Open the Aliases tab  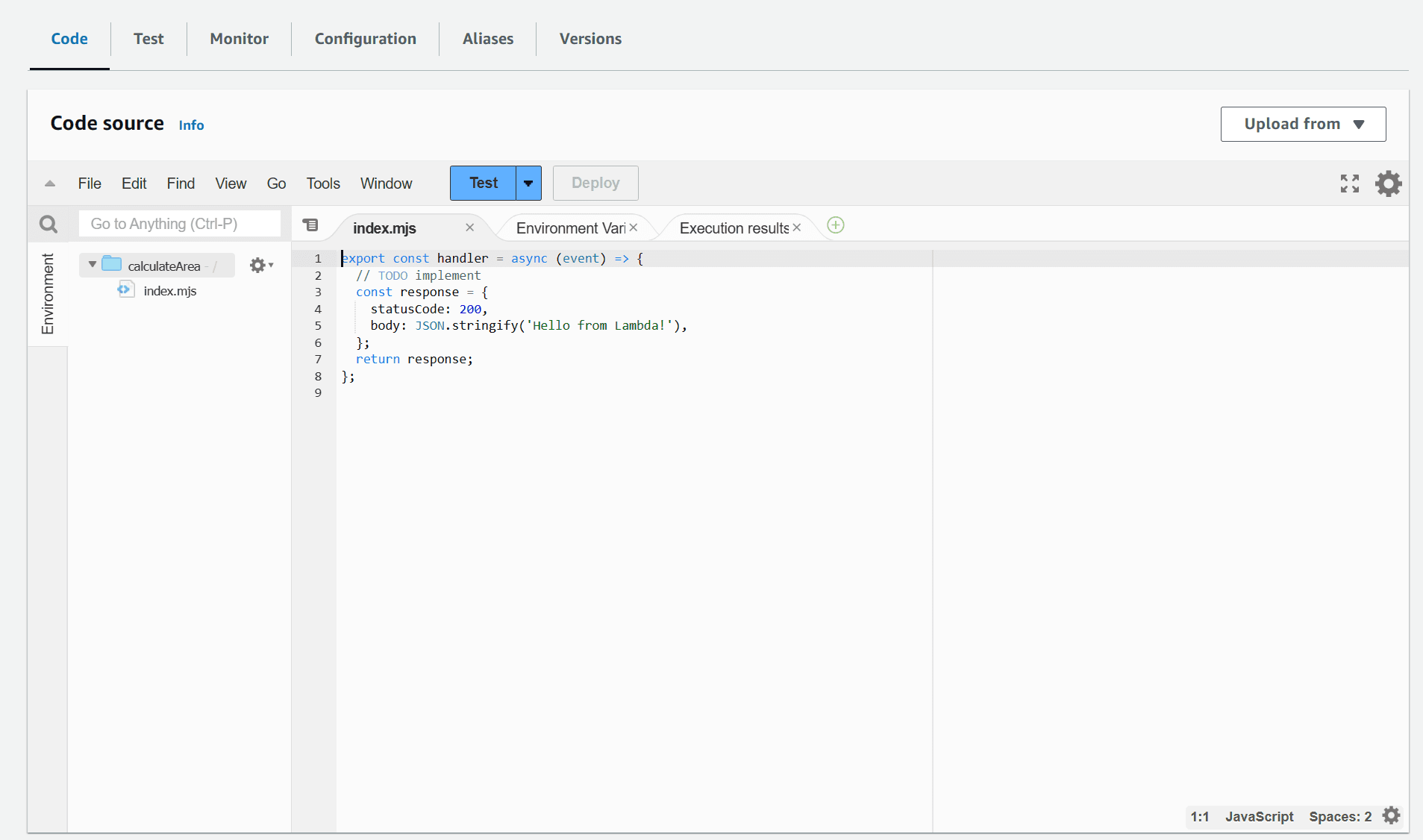pyautogui.click(x=488, y=39)
